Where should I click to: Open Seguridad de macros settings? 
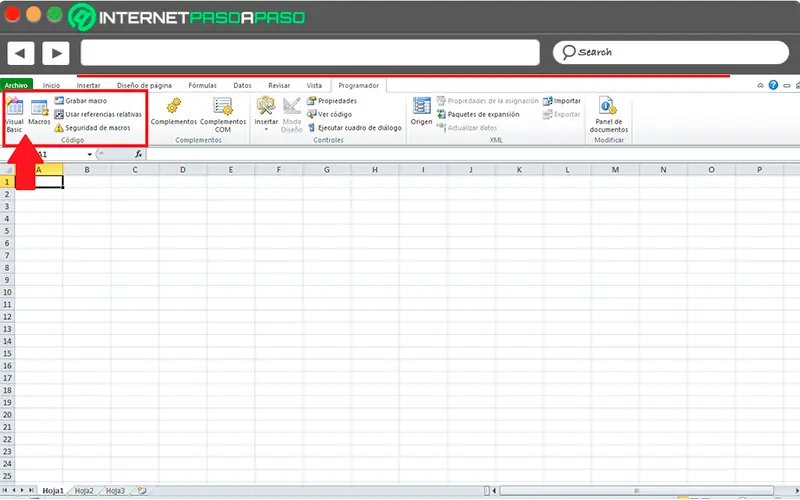[92, 128]
